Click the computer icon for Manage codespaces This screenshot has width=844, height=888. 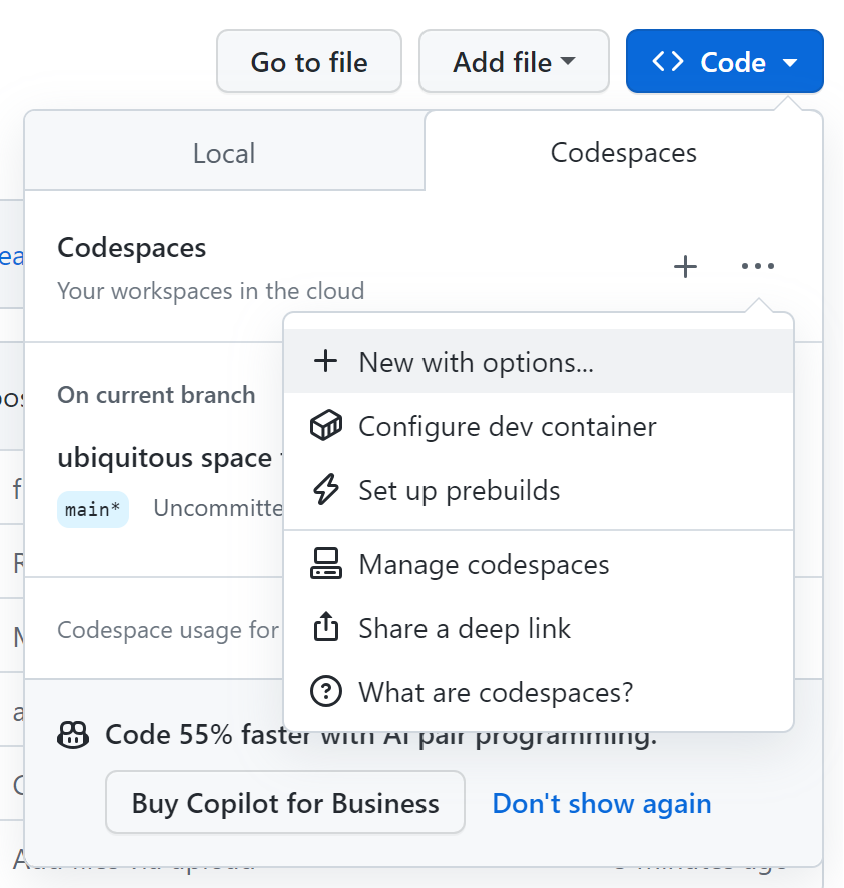click(x=326, y=563)
